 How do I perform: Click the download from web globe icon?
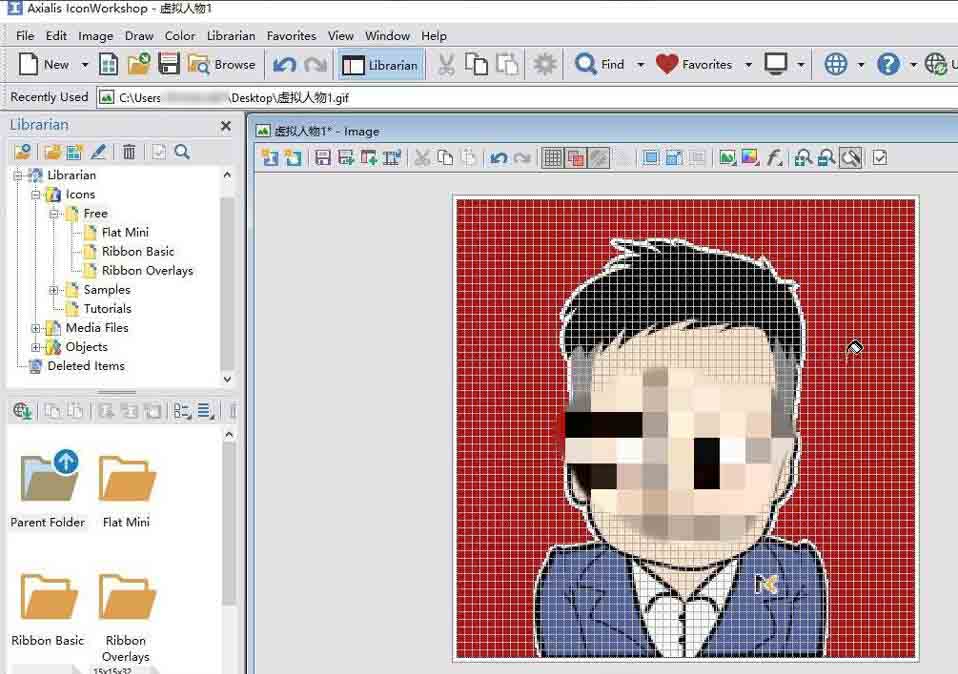pyautogui.click(x=22, y=411)
